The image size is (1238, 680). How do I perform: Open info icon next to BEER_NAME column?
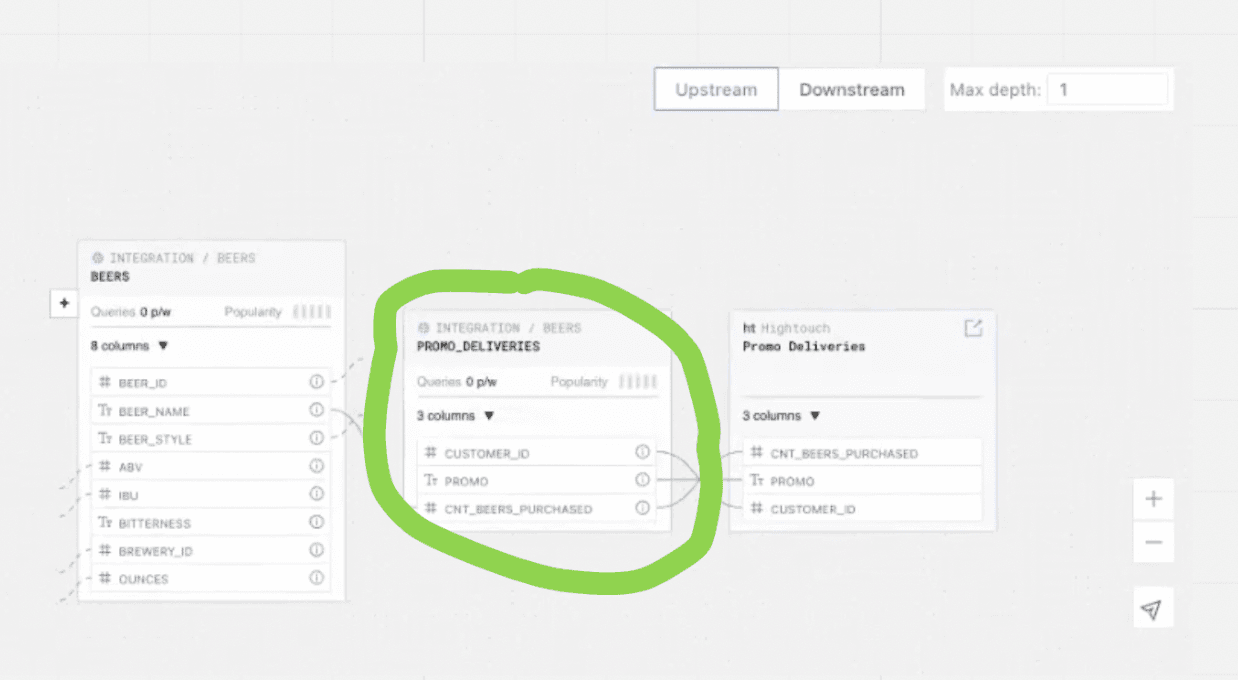[317, 410]
